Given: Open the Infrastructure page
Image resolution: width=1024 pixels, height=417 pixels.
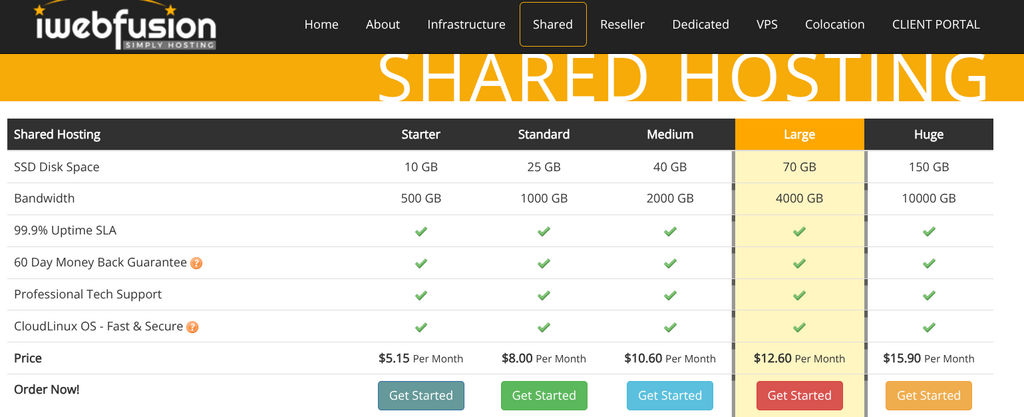Looking at the screenshot, I should click(466, 24).
